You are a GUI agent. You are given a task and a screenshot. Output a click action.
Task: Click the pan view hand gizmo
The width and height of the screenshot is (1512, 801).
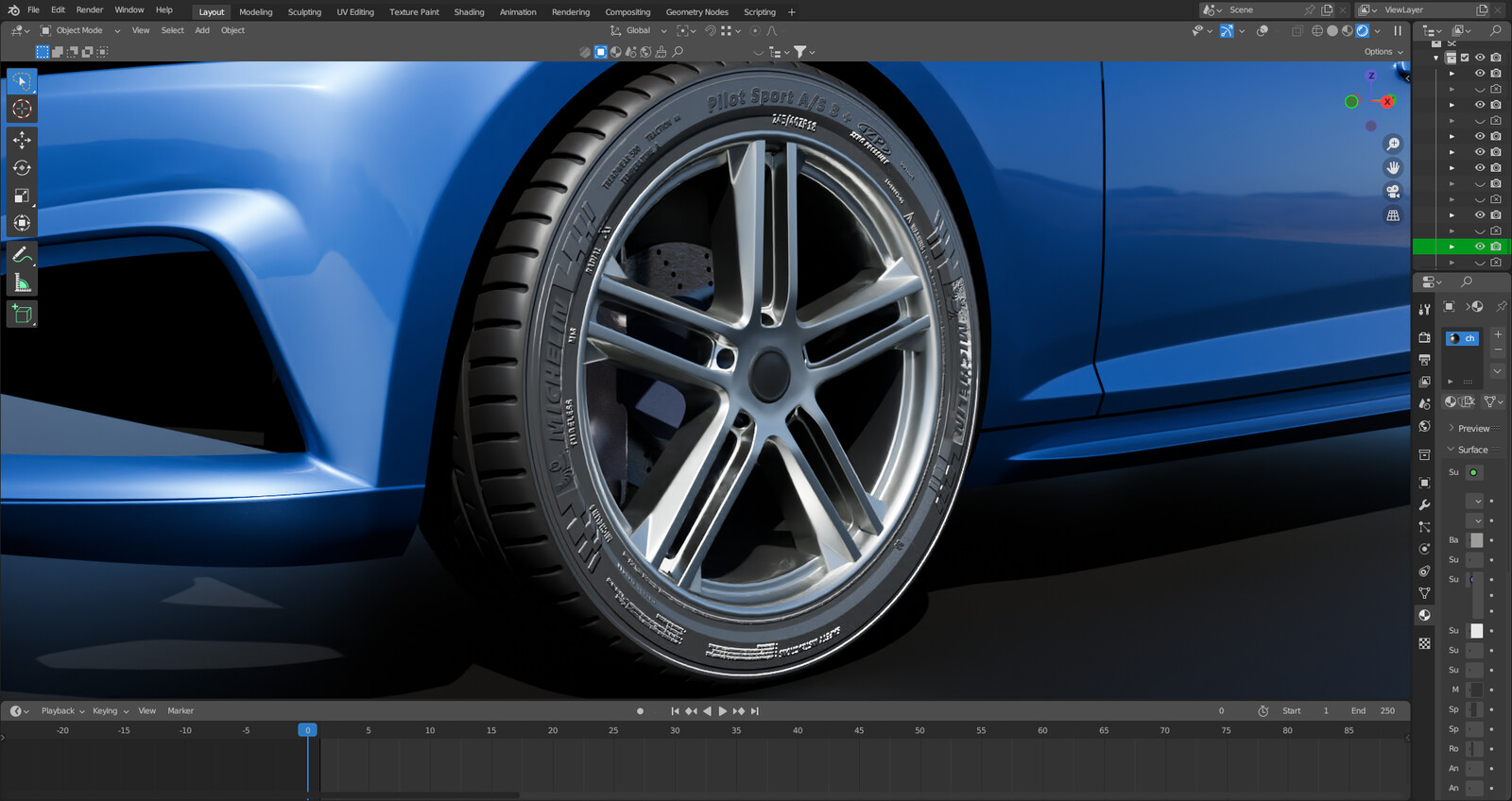(1393, 167)
